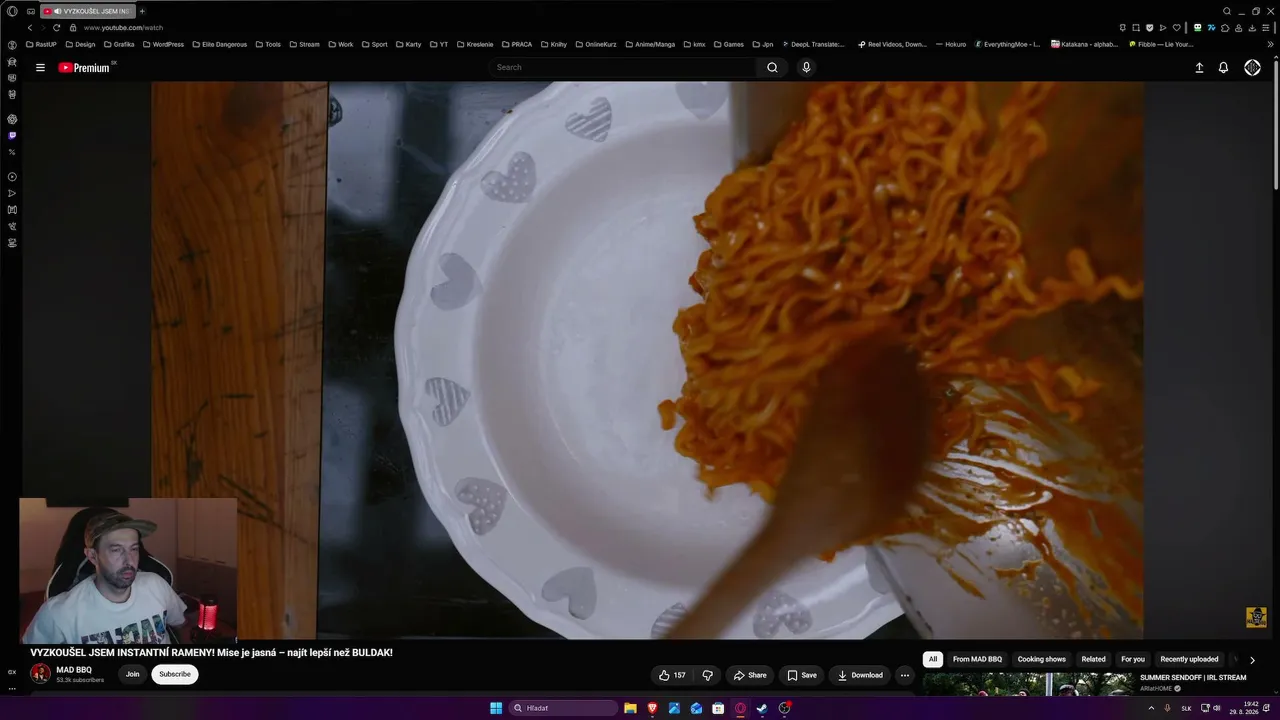Open the WordPress bookmarks folder
The height and width of the screenshot is (720, 1280).
click(x=163, y=44)
